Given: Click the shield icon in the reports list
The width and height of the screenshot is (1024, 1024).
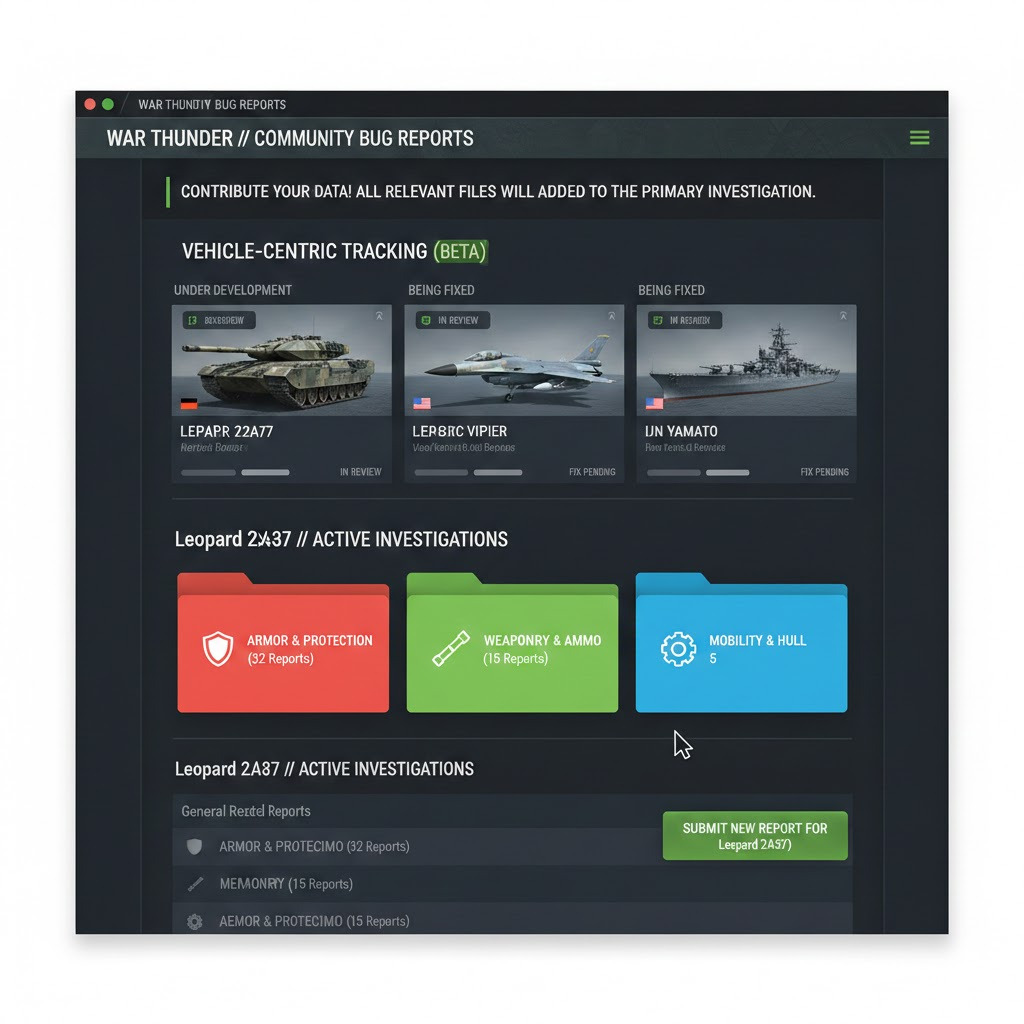Looking at the screenshot, I should pos(194,847).
